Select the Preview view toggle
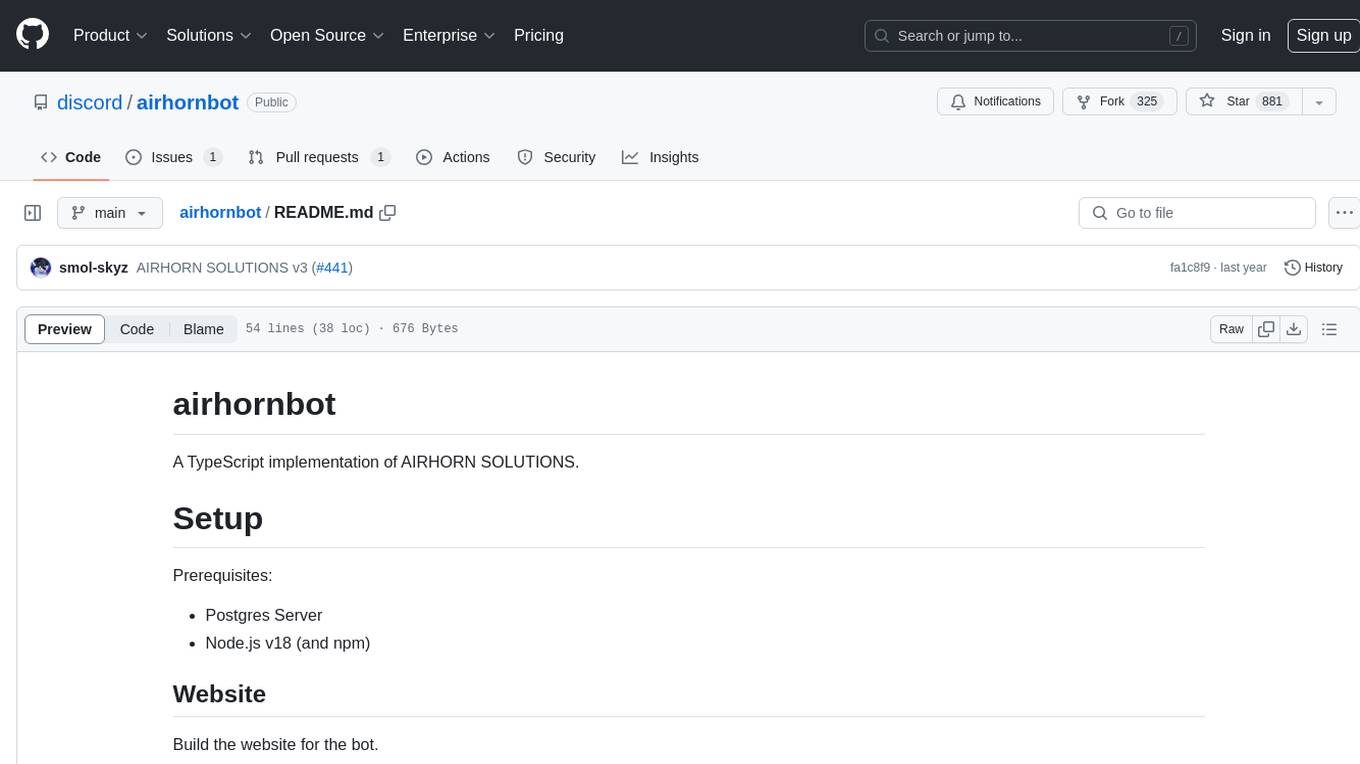 point(65,329)
